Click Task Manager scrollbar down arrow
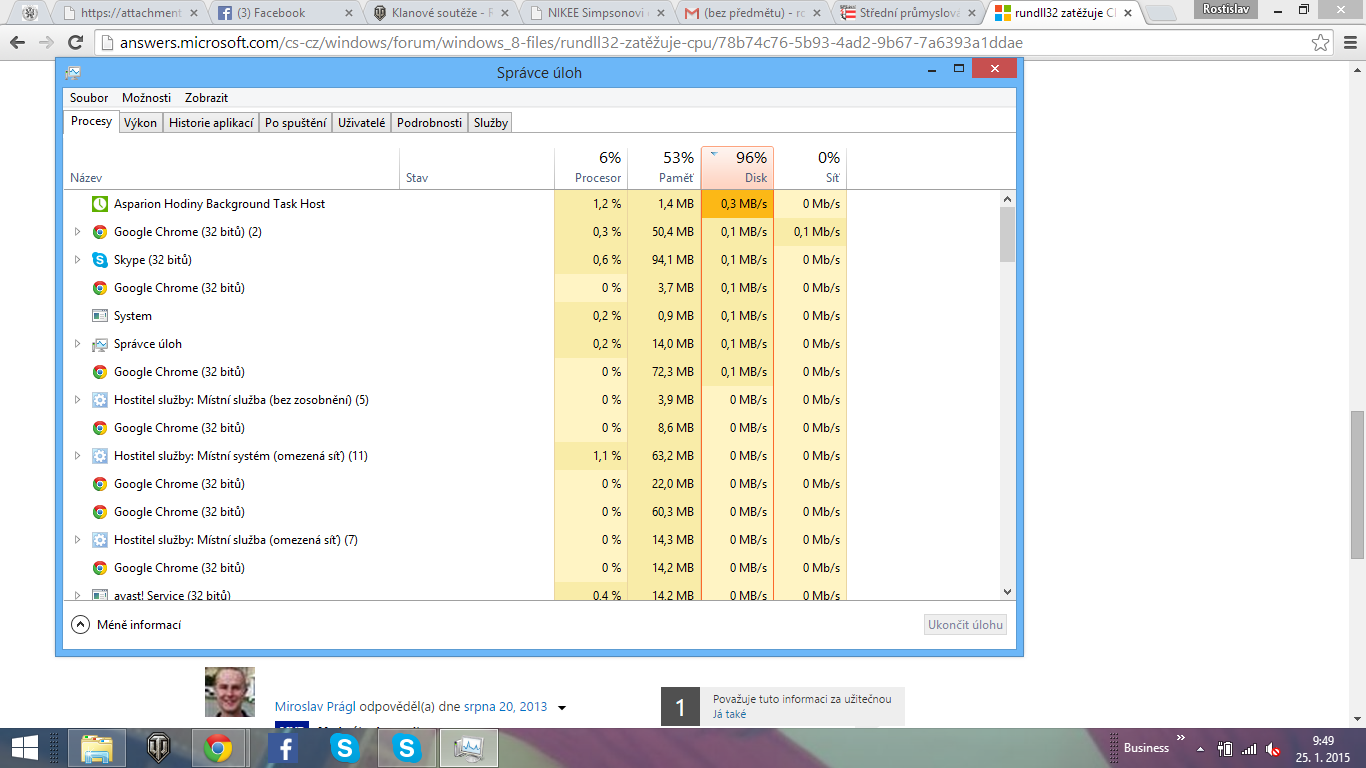This screenshot has width=1366, height=768. (x=1007, y=592)
